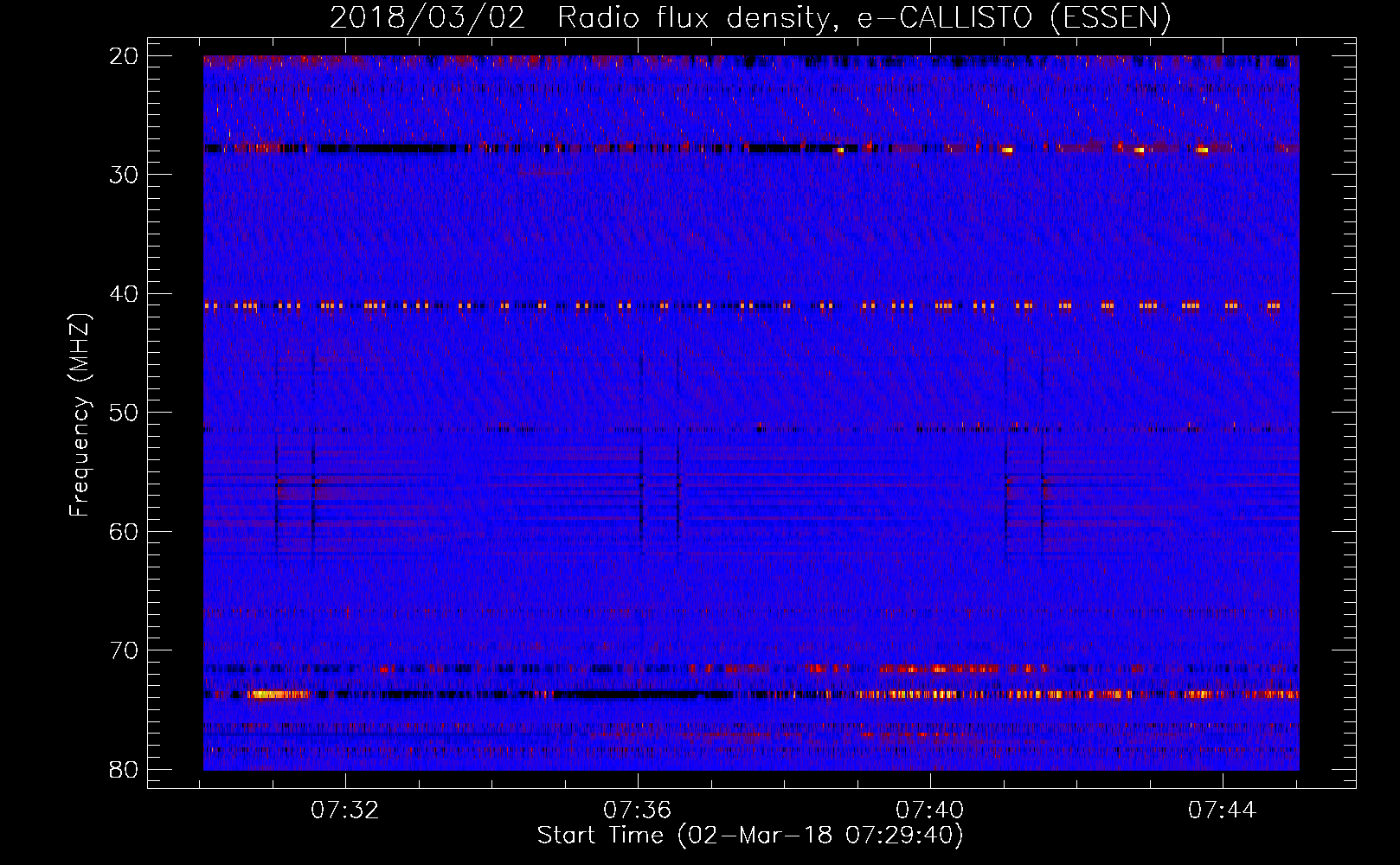Click the 'Start Time (02-Mar-18 07:29:40)' label
The image size is (1400, 865).
point(750,836)
